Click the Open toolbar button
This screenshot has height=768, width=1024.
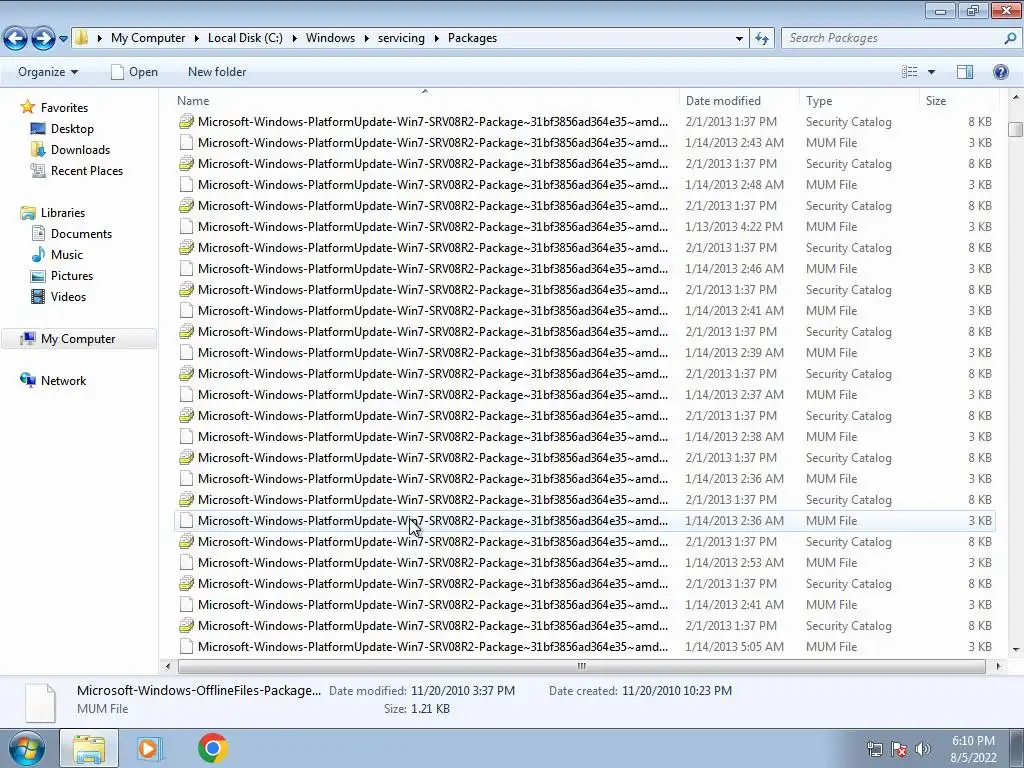[135, 72]
